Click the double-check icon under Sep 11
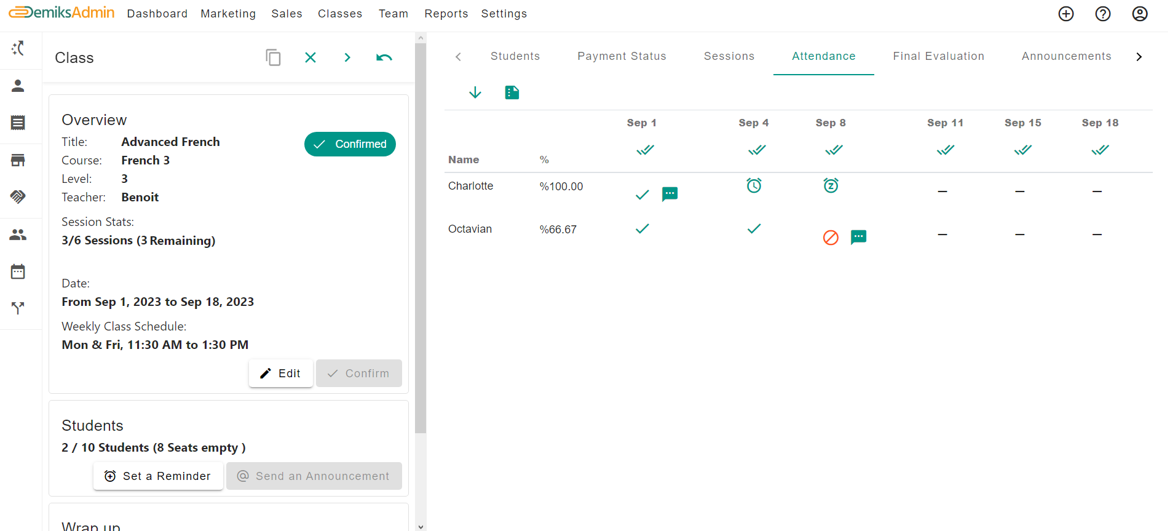Image resolution: width=1168 pixels, height=531 pixels. (945, 150)
